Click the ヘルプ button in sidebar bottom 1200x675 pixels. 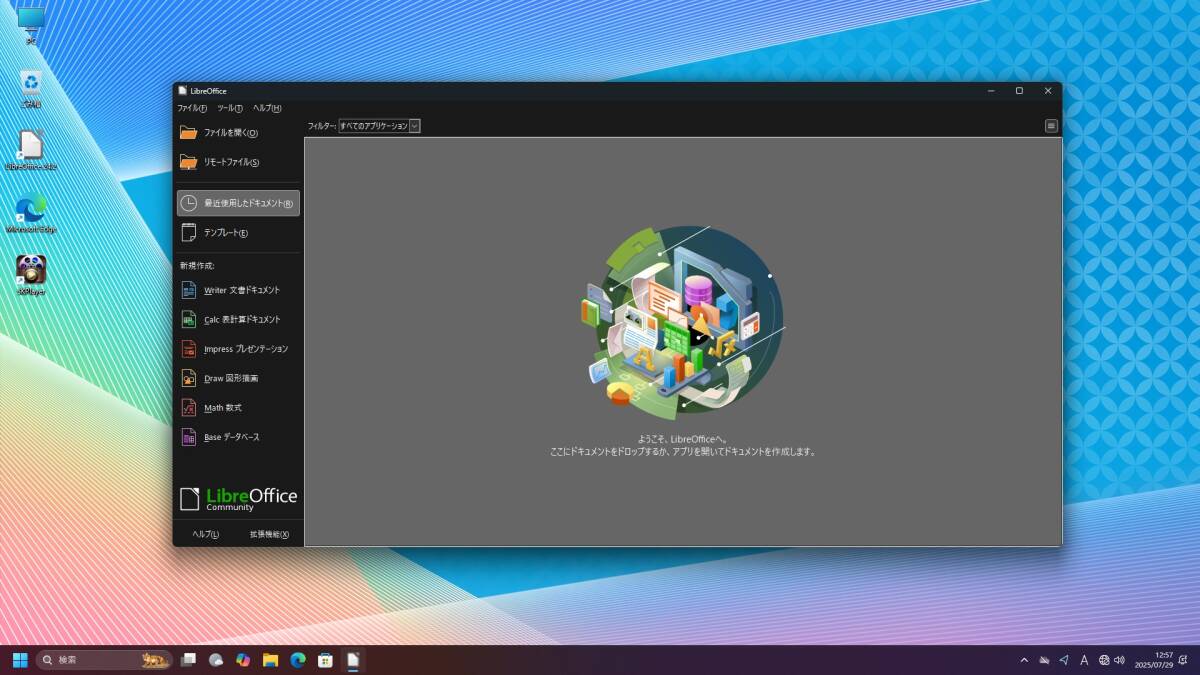[206, 534]
